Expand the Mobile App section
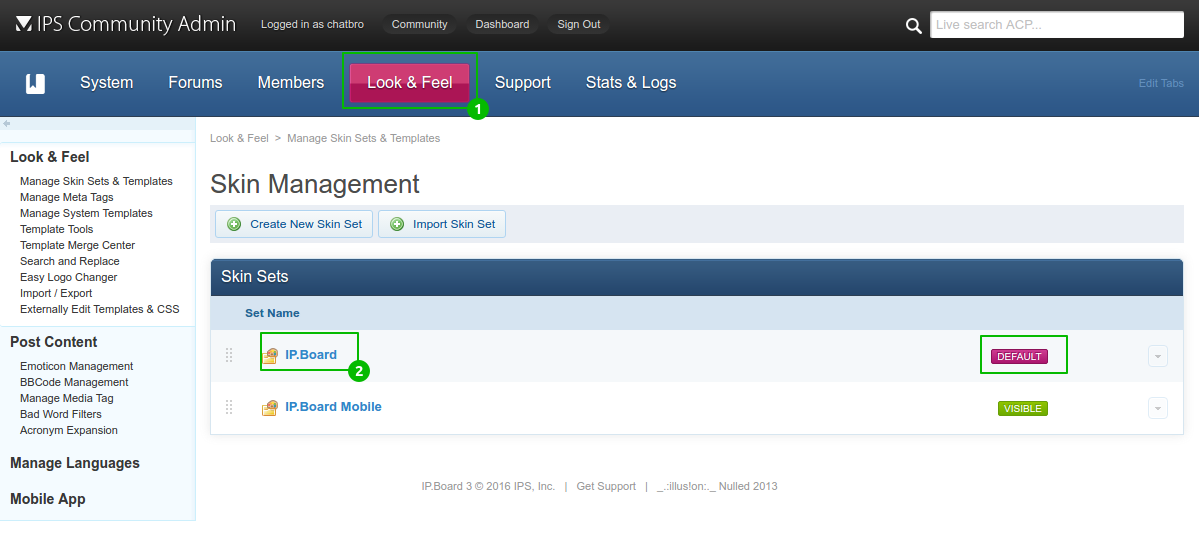Image resolution: width=1199 pixels, height=540 pixels. [x=47, y=499]
